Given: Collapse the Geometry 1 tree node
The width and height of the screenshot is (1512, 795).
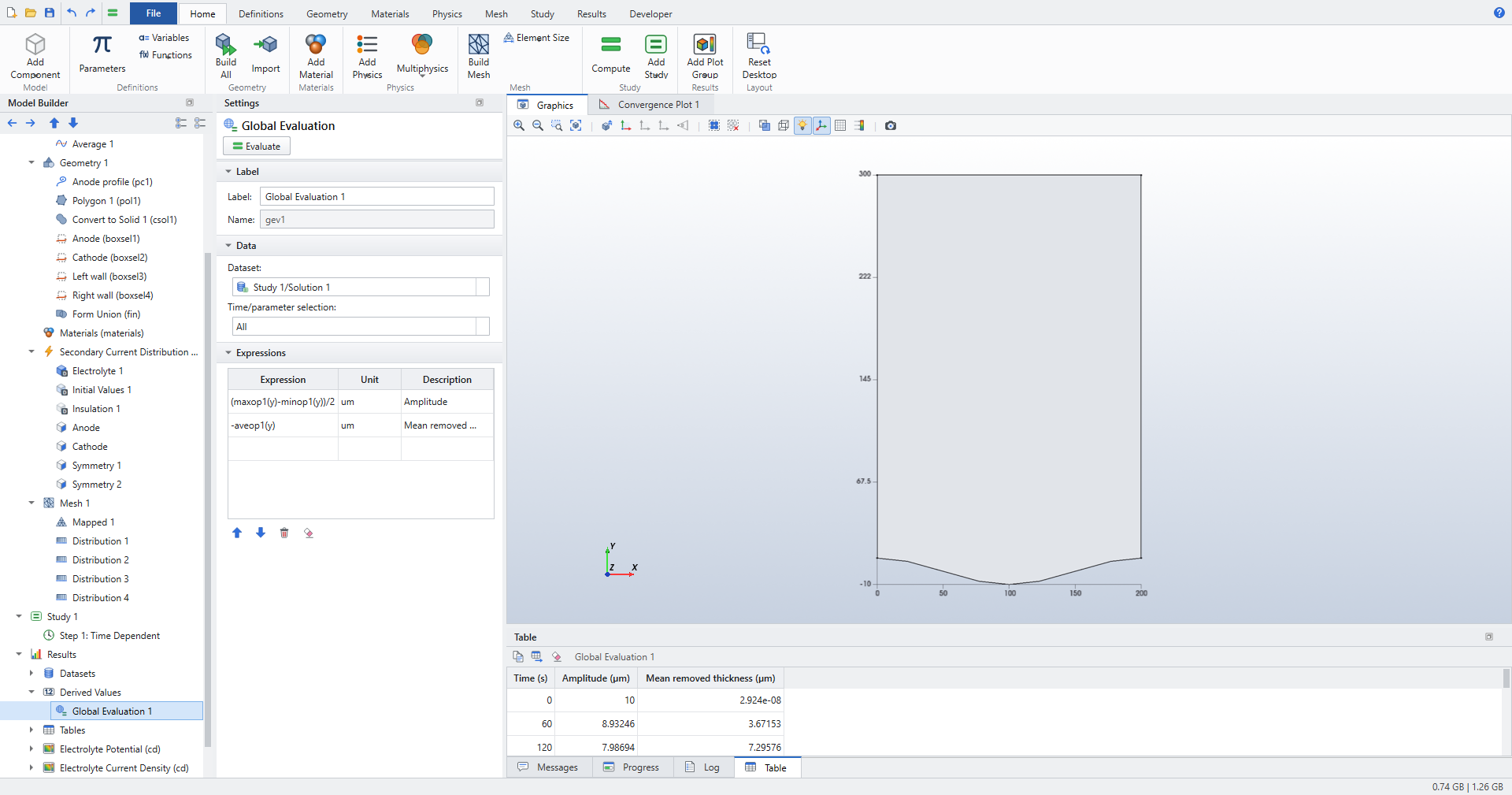Looking at the screenshot, I should pos(31,163).
